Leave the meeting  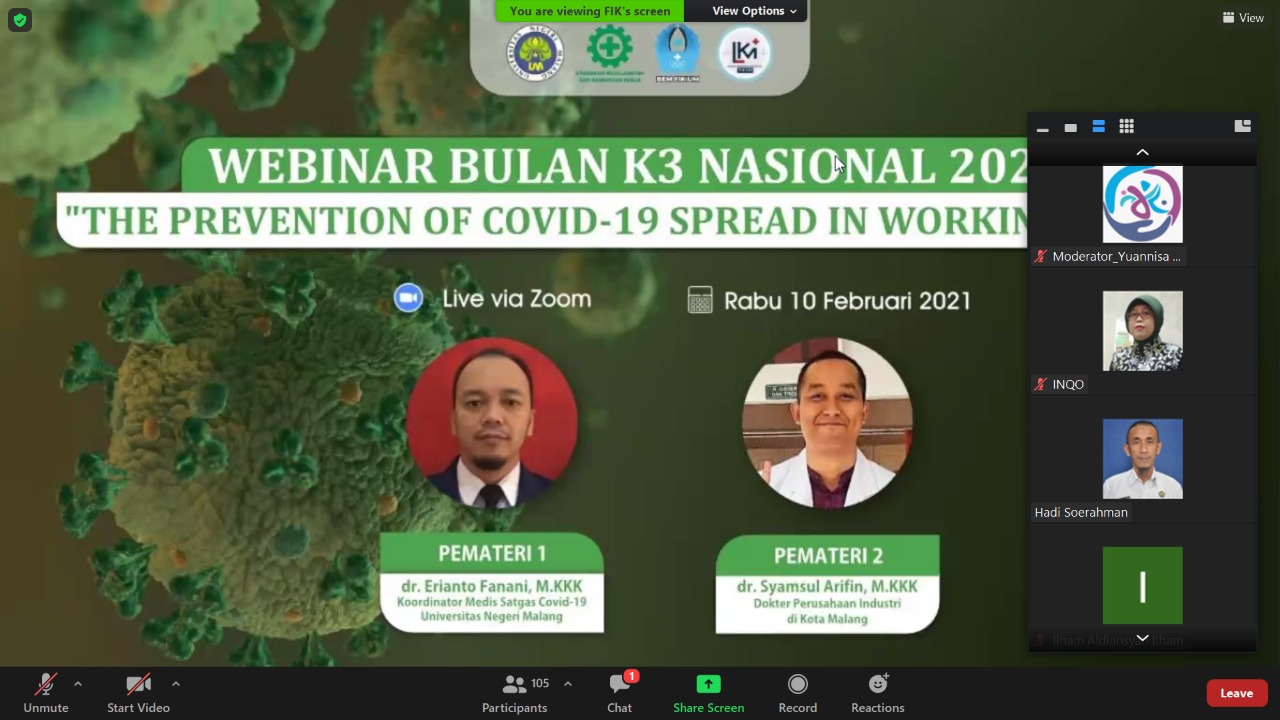1237,693
